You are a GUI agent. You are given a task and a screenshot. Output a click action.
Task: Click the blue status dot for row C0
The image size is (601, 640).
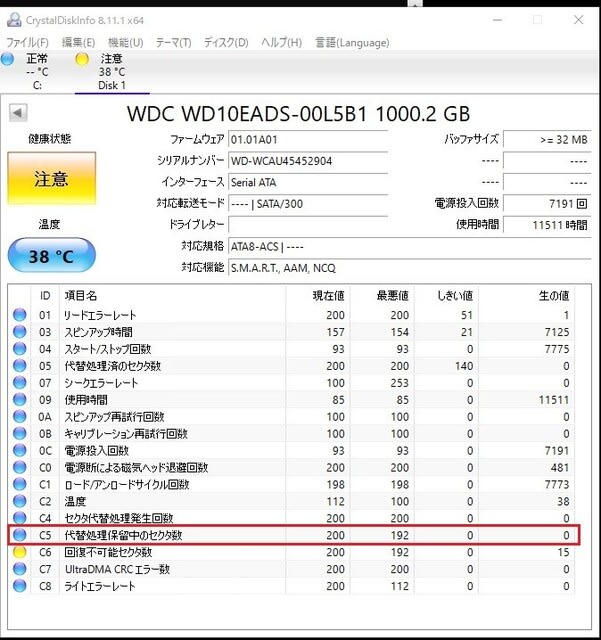pyautogui.click(x=20, y=467)
